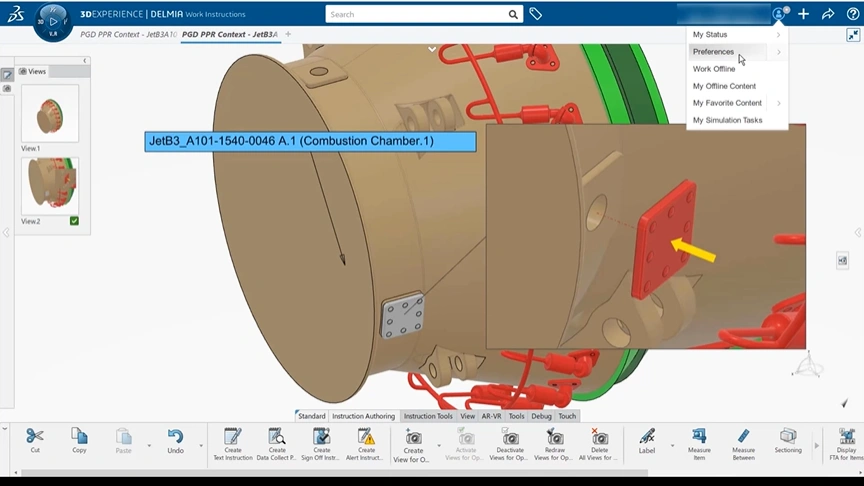Click the horizontal toolbar scrollbar
The height and width of the screenshot is (486, 864).
(334, 473)
